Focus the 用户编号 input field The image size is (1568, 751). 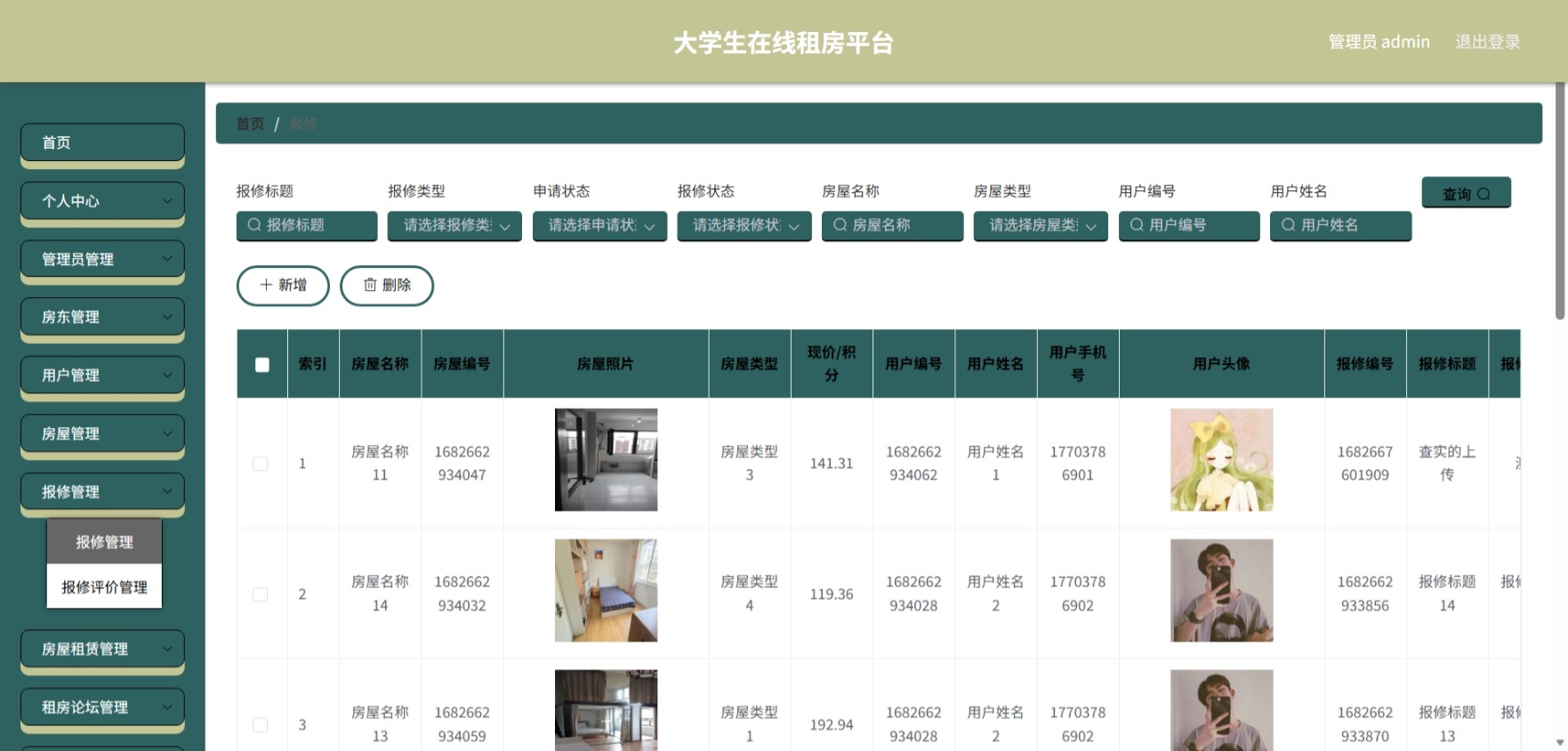(1189, 226)
